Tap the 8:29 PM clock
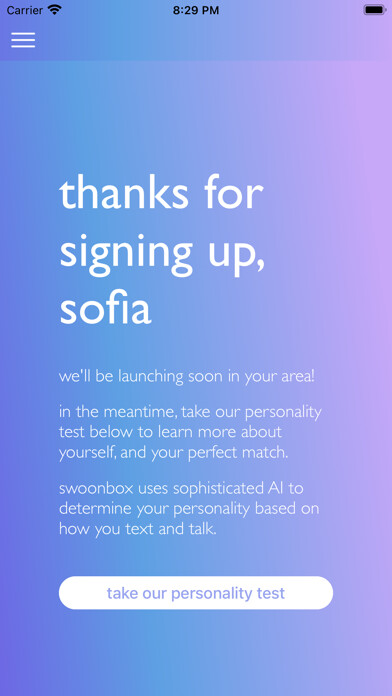 coord(196,10)
